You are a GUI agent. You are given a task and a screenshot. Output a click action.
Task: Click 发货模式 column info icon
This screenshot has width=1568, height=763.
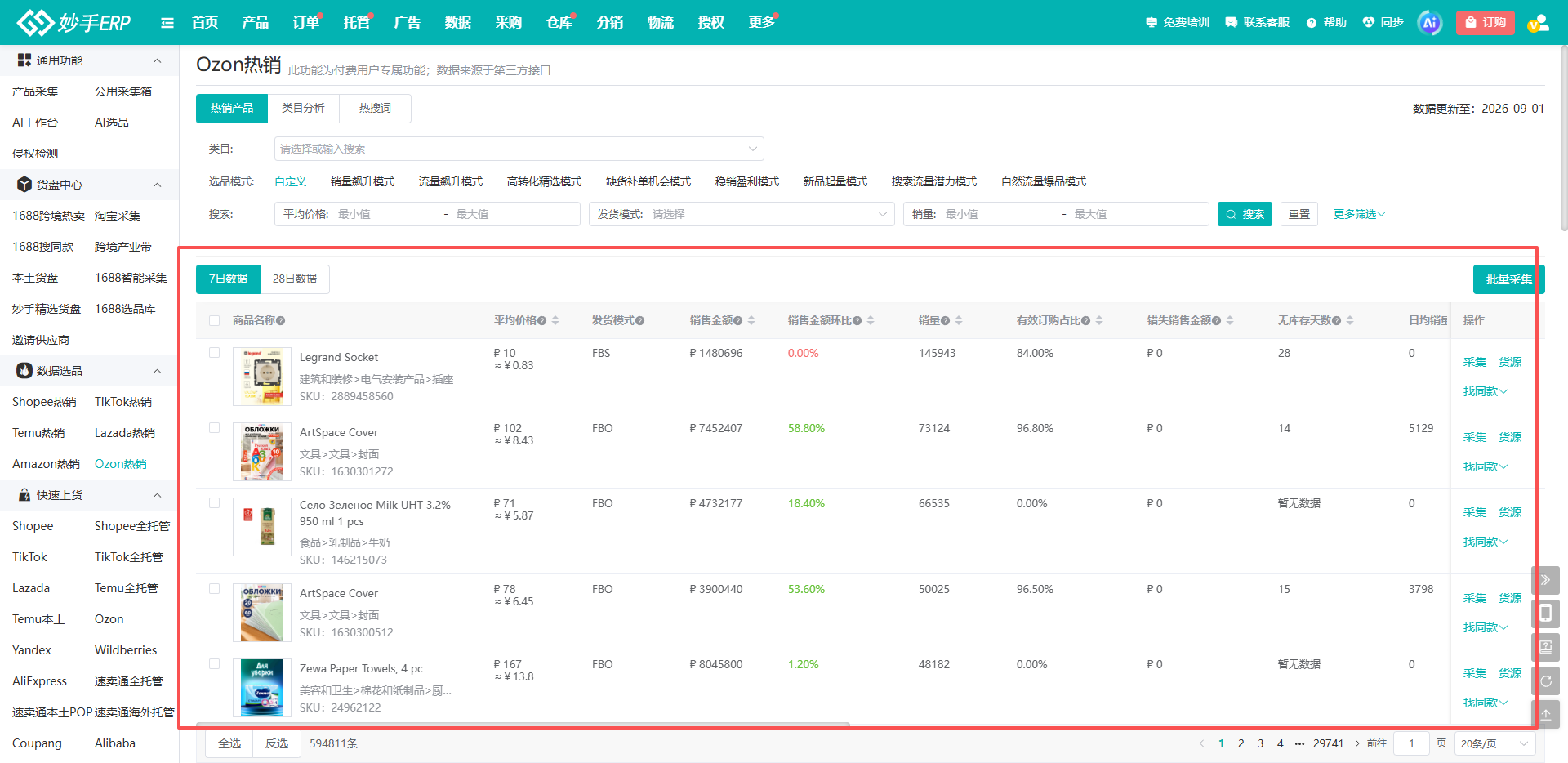(x=640, y=321)
